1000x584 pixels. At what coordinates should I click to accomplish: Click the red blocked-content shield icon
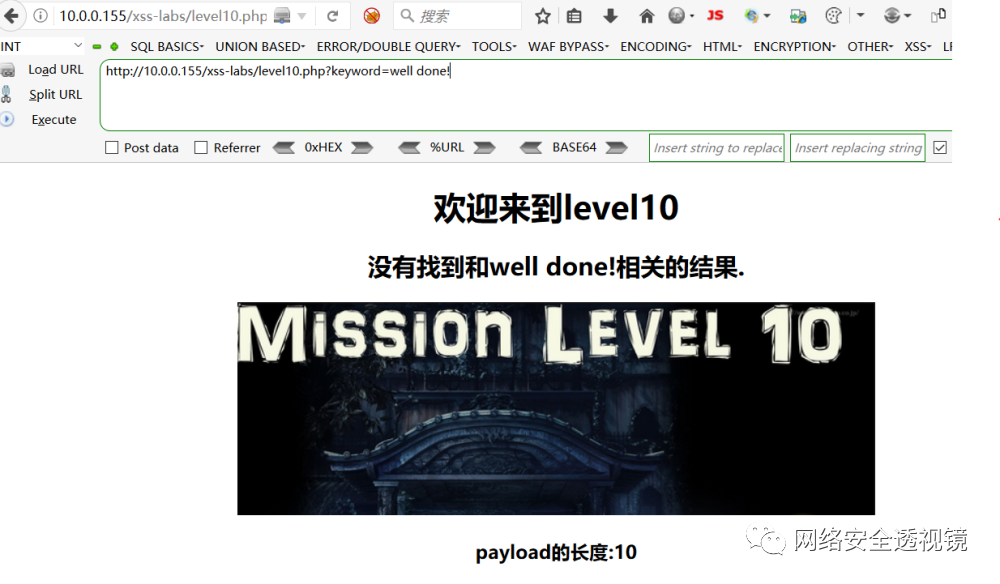(x=372, y=16)
